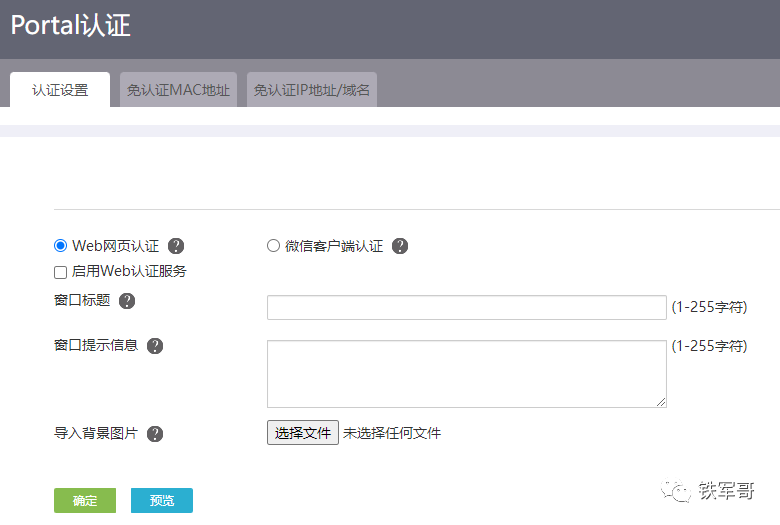780x525 pixels.
Task: Open the help tooltip for 窗口标题
Action: point(127,301)
